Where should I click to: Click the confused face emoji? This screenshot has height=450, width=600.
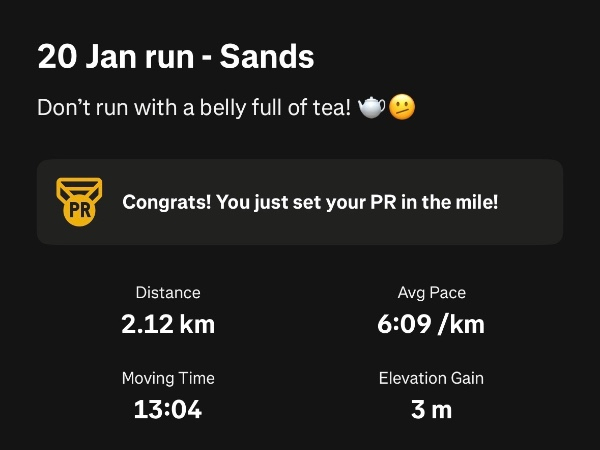402,108
